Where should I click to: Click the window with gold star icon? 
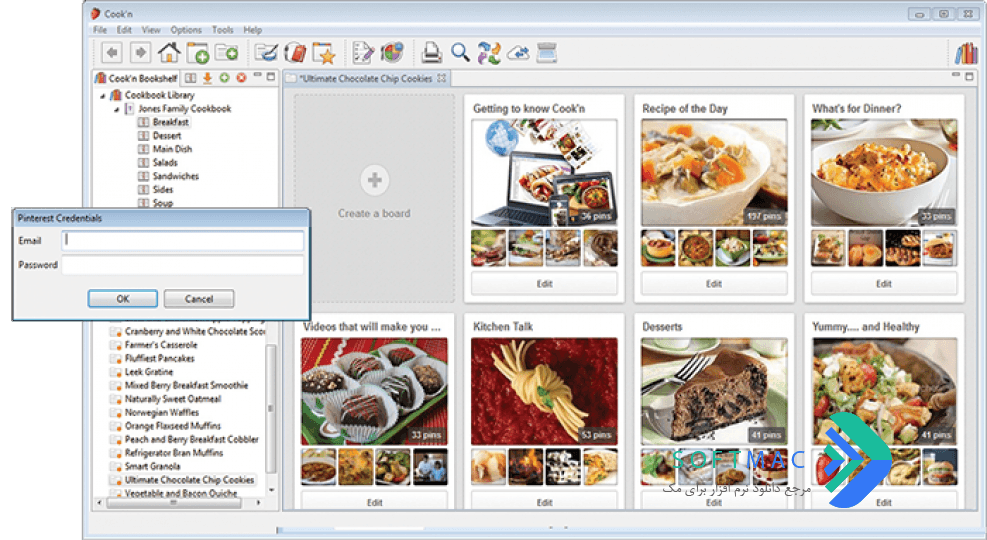tap(324, 53)
